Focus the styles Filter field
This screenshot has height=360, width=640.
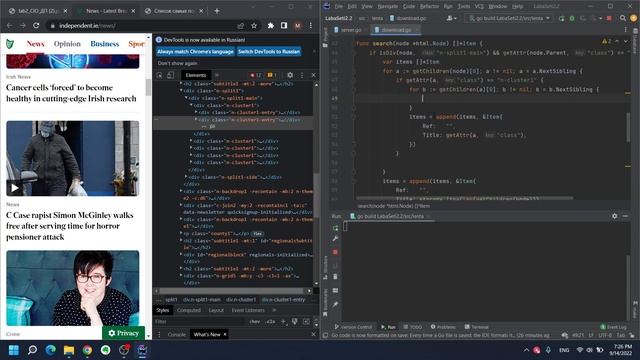[x=200, y=322]
